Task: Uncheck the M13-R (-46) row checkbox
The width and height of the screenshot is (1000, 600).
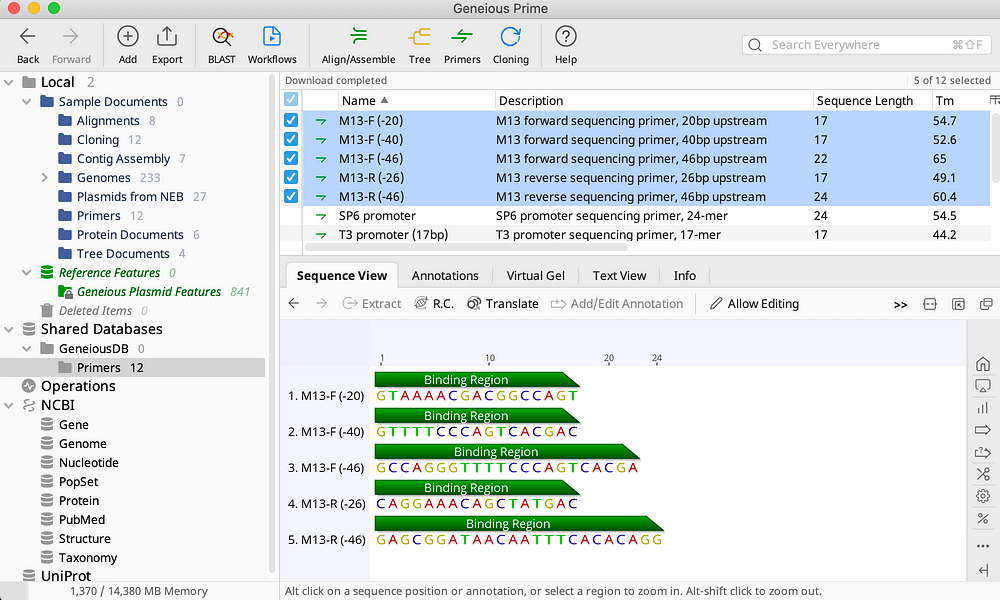Action: tap(291, 196)
